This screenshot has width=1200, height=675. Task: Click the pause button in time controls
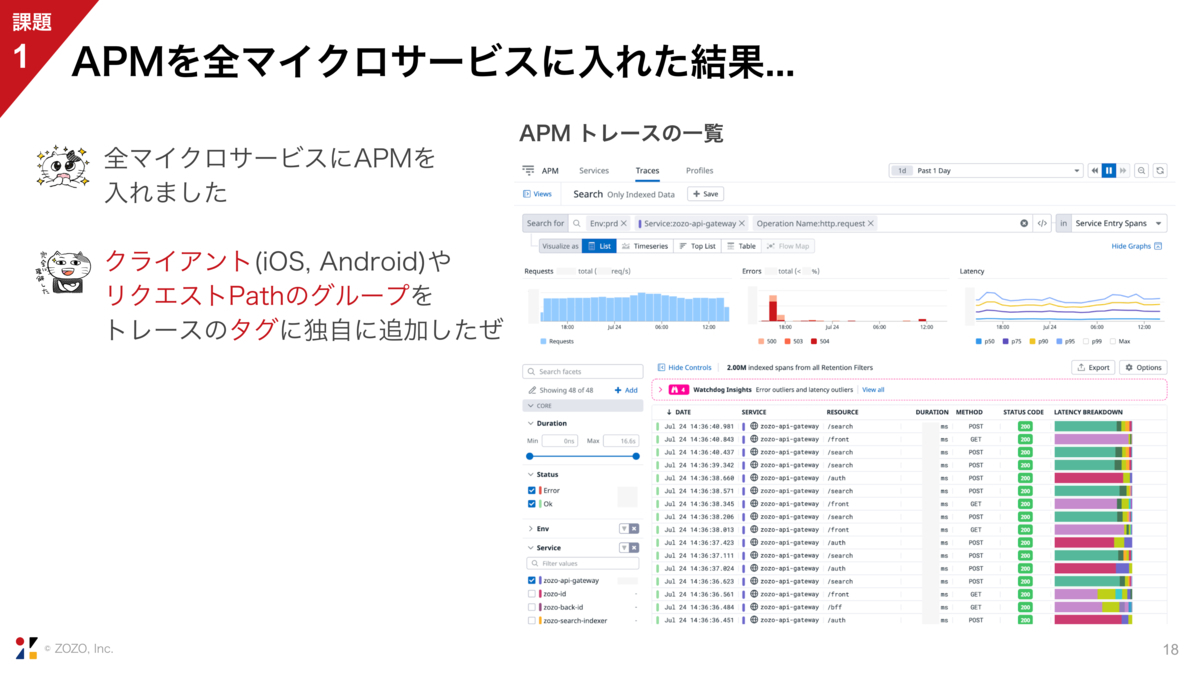coord(1108,171)
